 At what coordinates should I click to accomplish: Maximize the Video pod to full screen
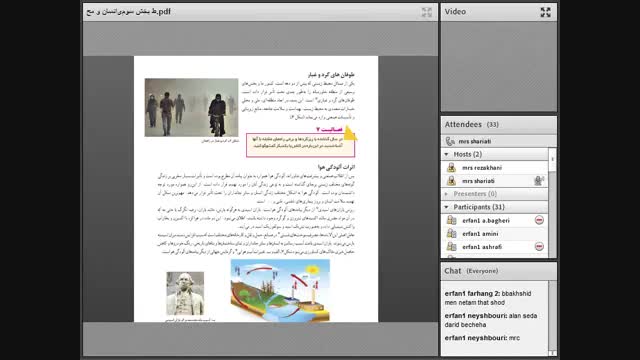[x=545, y=12]
